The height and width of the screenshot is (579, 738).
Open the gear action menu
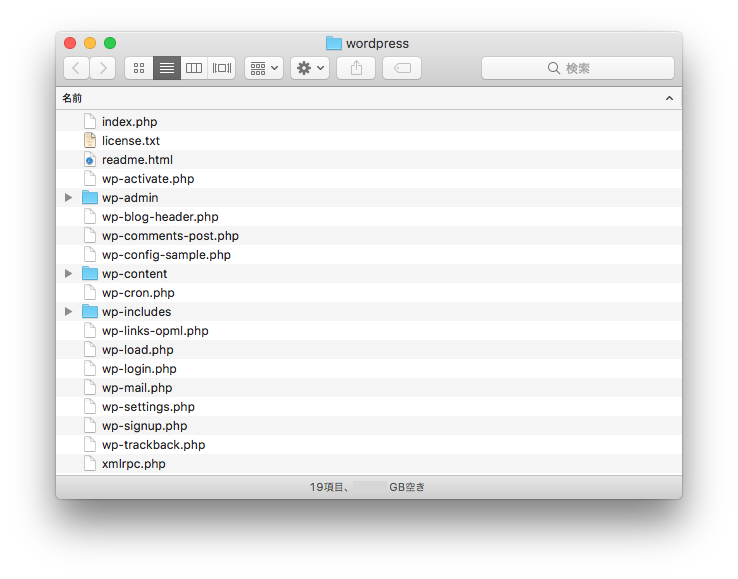(310, 68)
